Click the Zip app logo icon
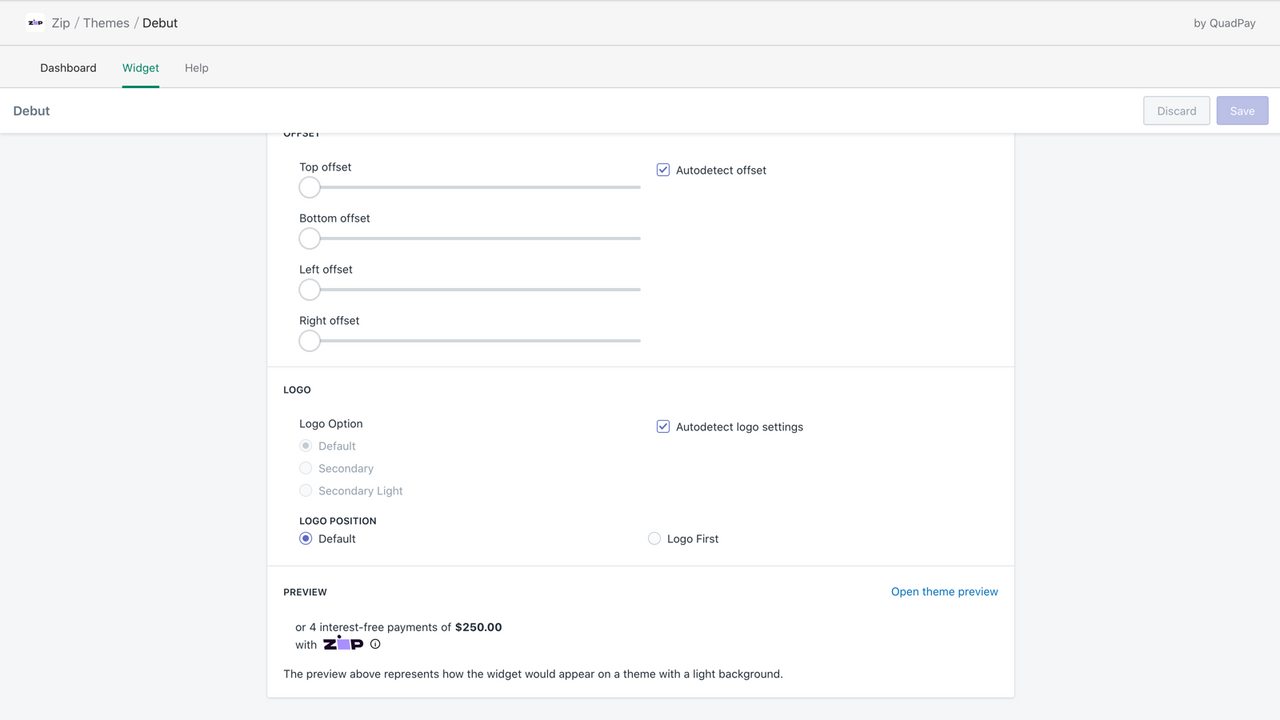Viewport: 1280px width, 720px height. pyautogui.click(x=35, y=22)
